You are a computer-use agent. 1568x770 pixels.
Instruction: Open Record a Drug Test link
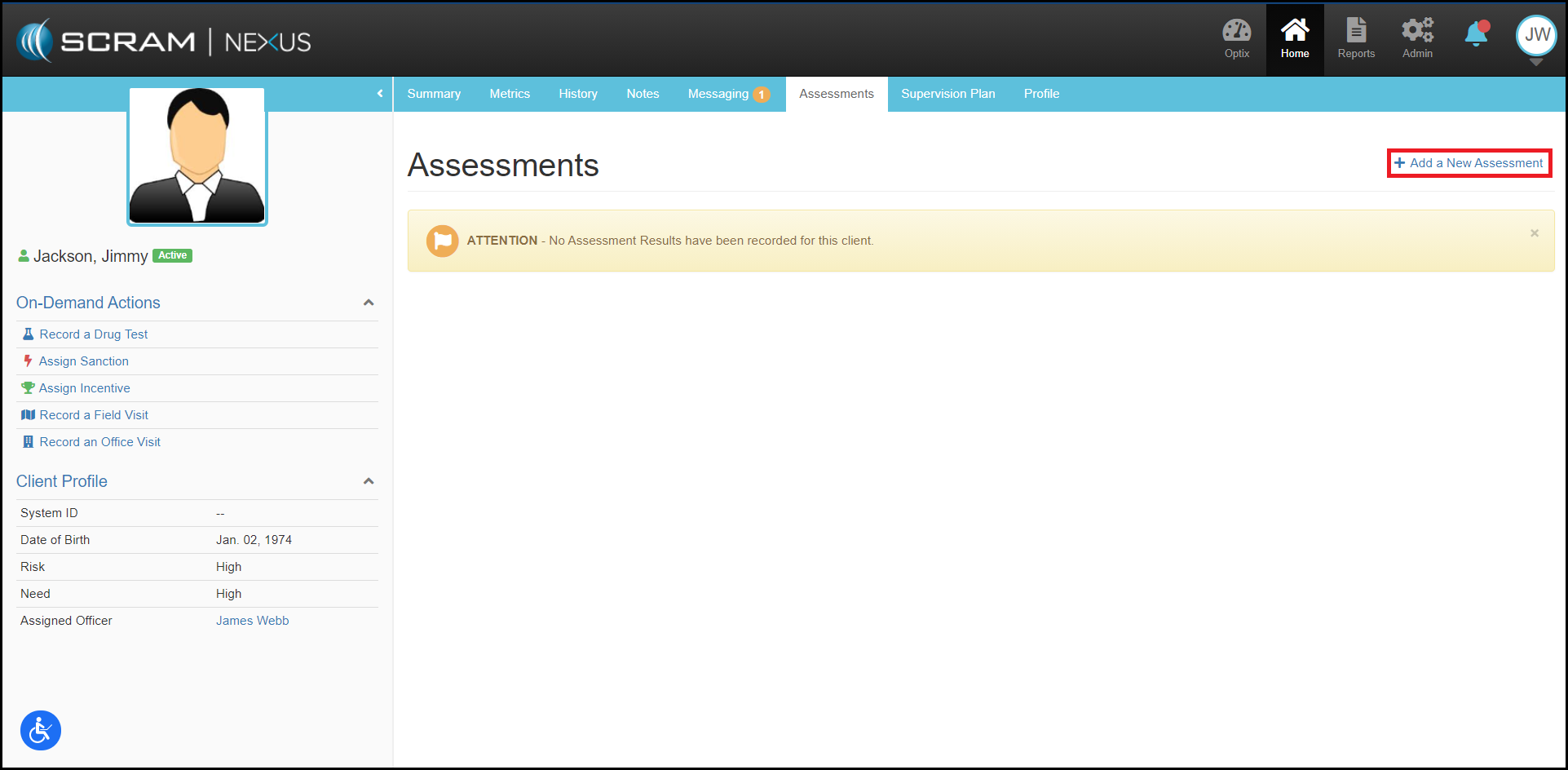[x=93, y=334]
